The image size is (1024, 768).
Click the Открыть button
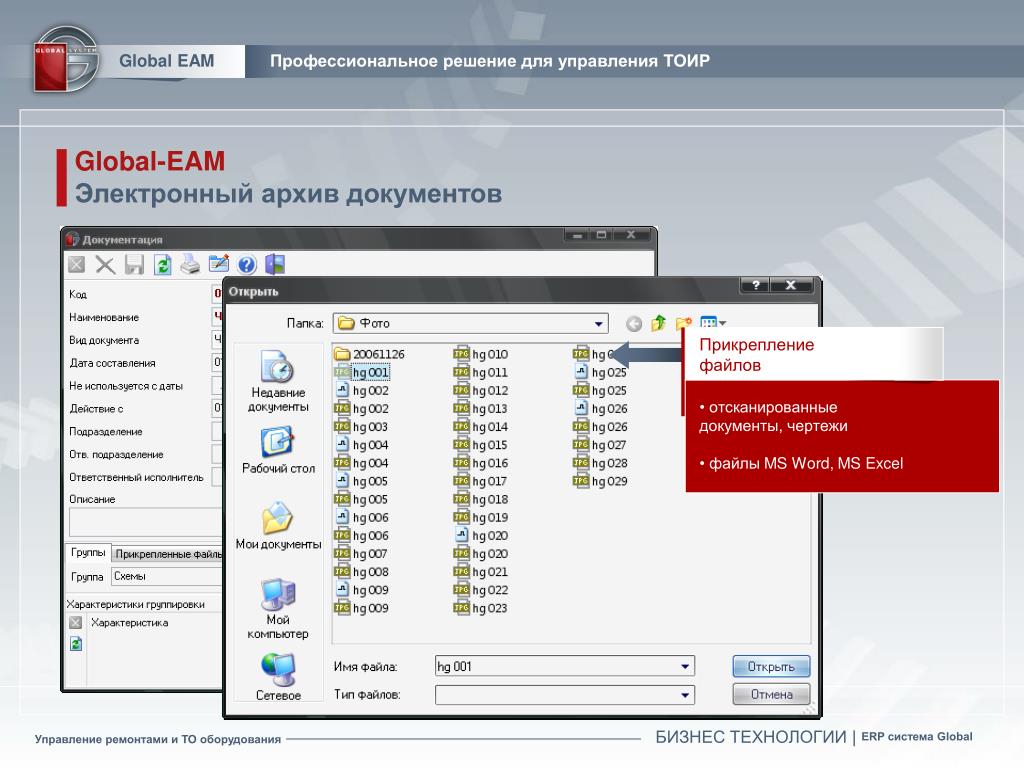click(771, 667)
